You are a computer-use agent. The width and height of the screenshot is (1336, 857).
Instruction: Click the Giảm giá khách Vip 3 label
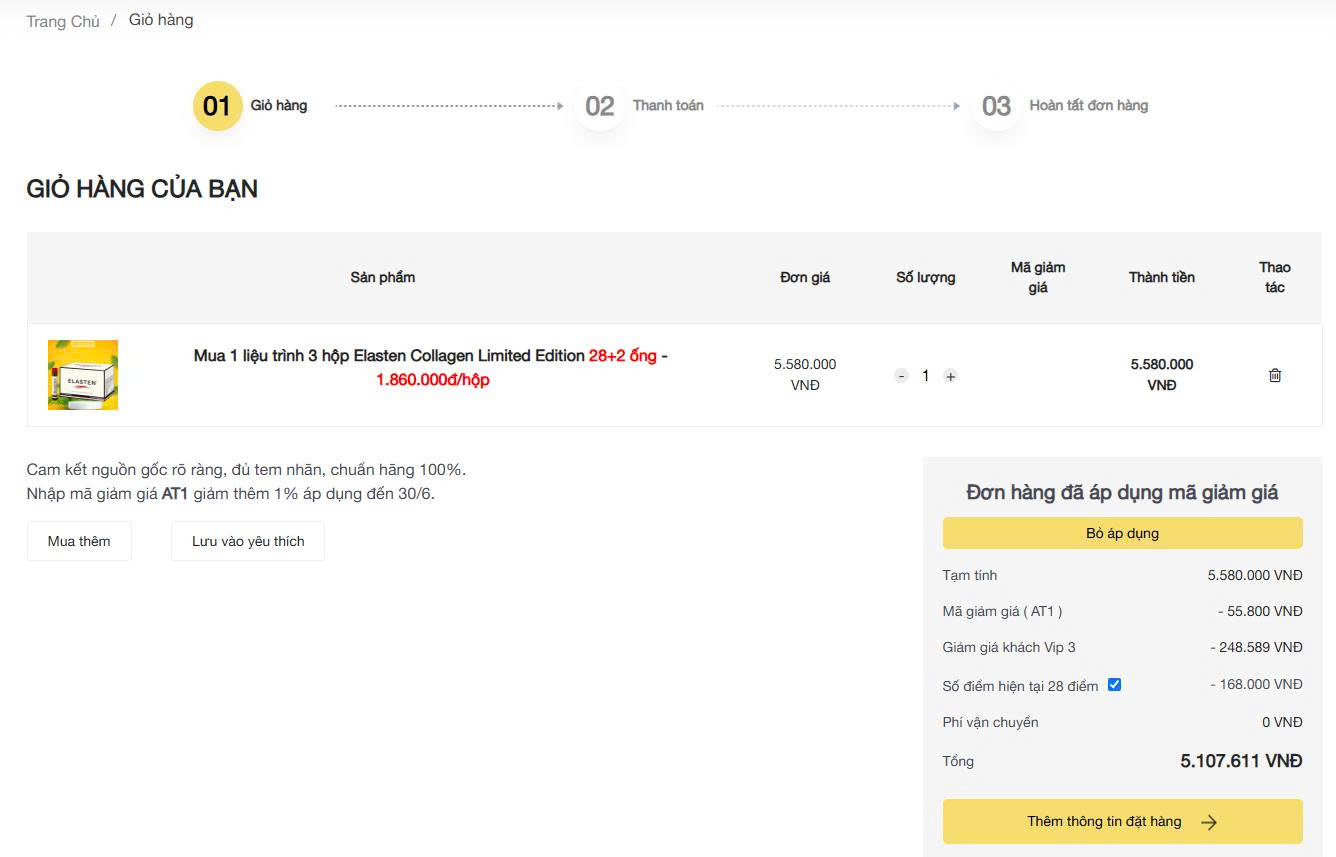1009,647
